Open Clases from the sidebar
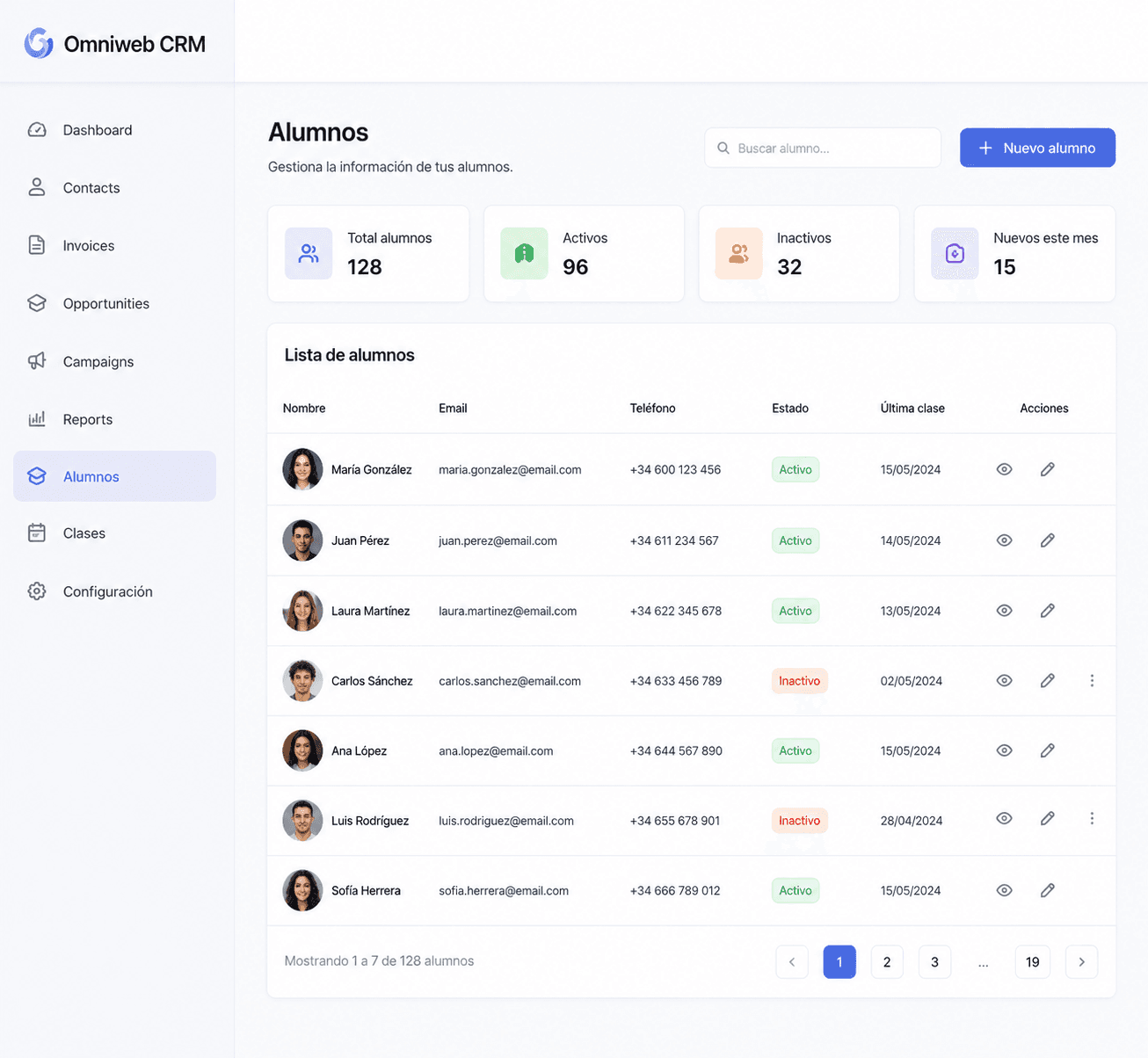Viewport: 1148px width, 1058px height. click(x=114, y=533)
